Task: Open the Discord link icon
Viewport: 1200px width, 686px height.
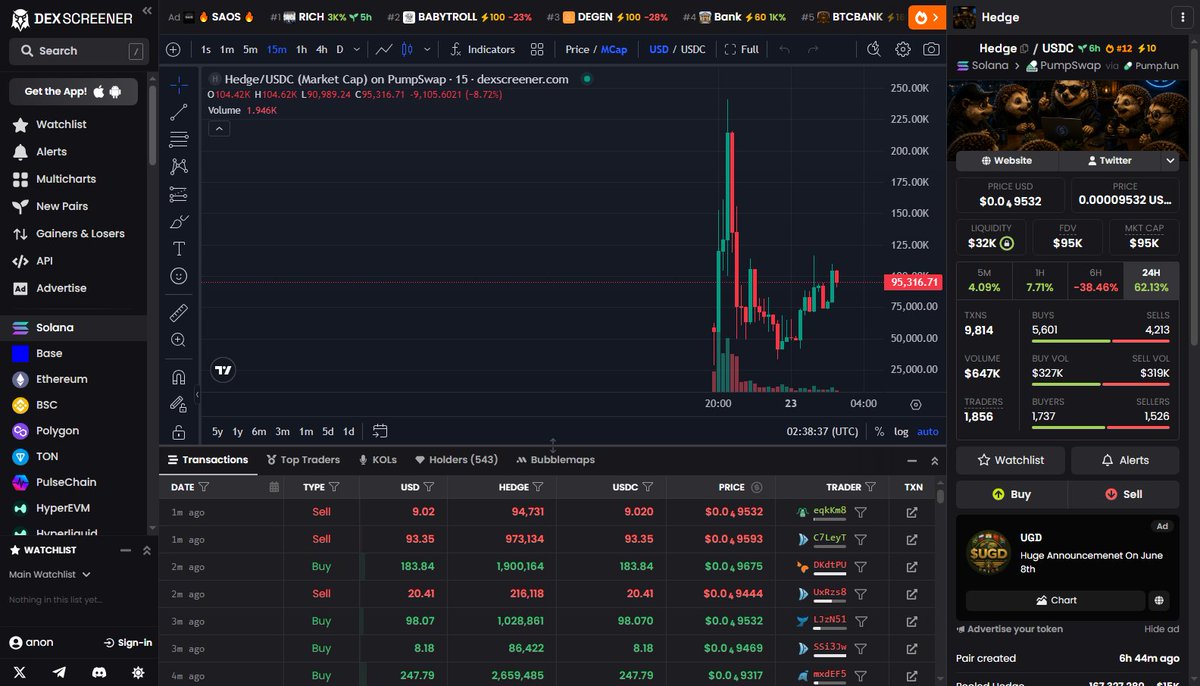Action: (x=98, y=672)
